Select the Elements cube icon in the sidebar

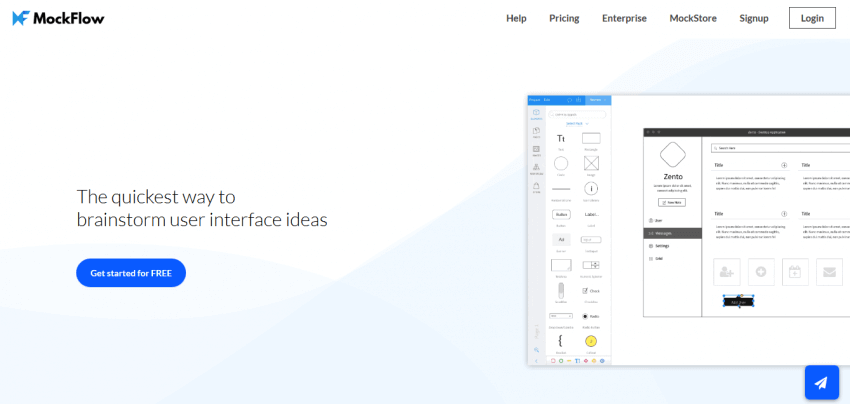[536, 114]
